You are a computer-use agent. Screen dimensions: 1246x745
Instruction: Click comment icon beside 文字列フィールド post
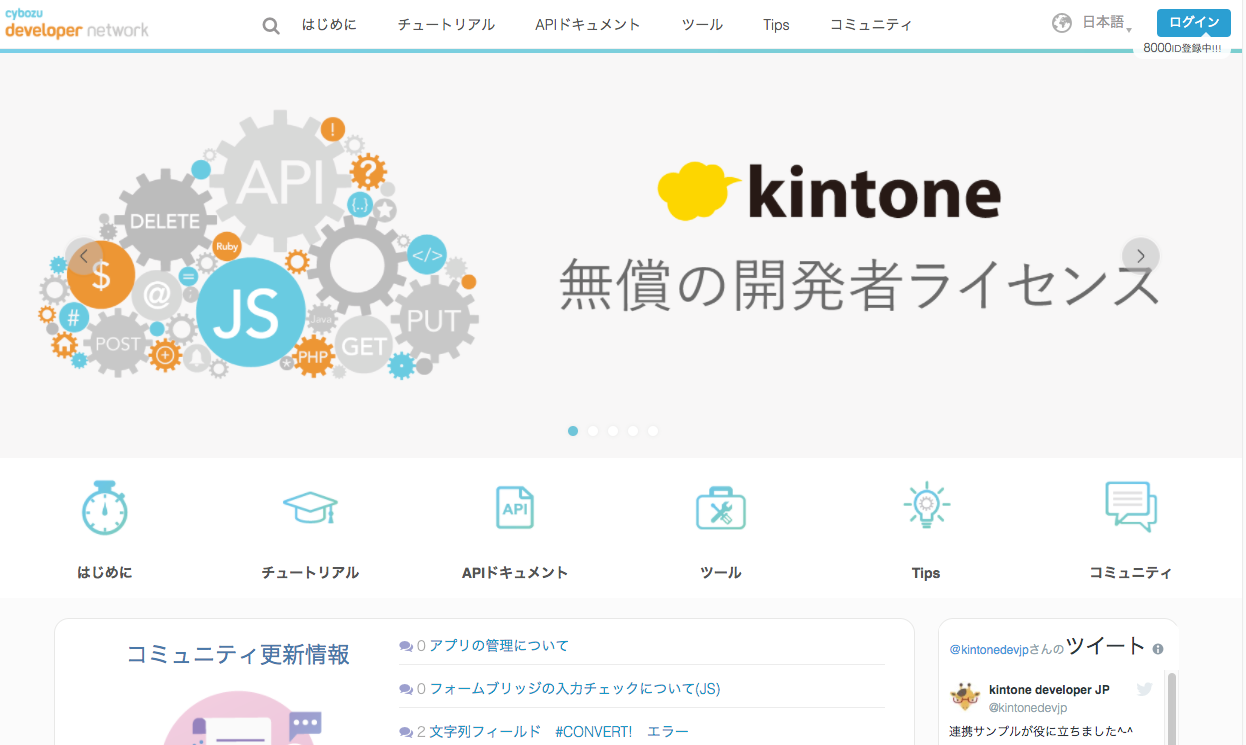pos(405,733)
